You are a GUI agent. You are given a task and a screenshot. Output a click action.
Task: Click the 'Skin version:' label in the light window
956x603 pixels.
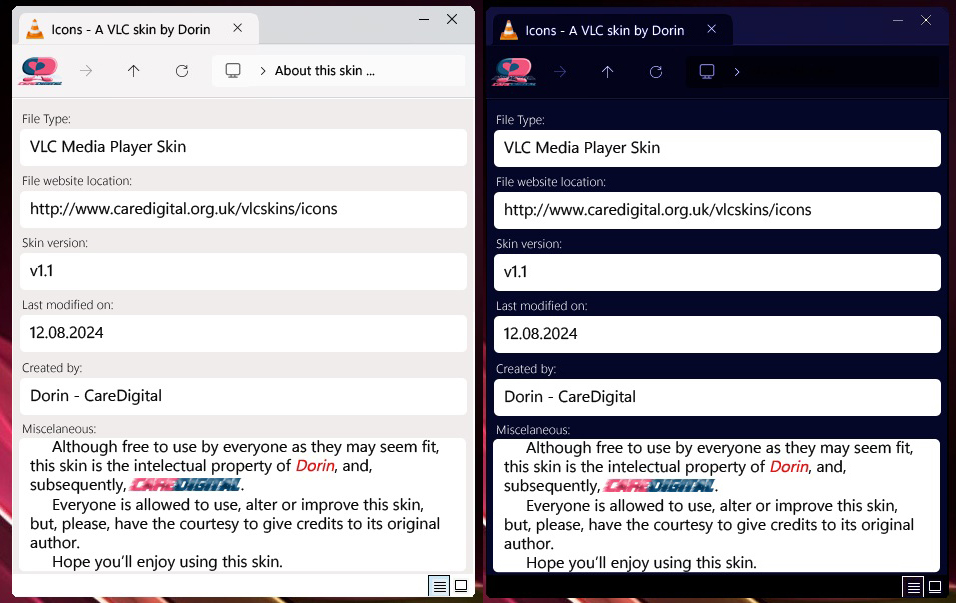[55, 243]
